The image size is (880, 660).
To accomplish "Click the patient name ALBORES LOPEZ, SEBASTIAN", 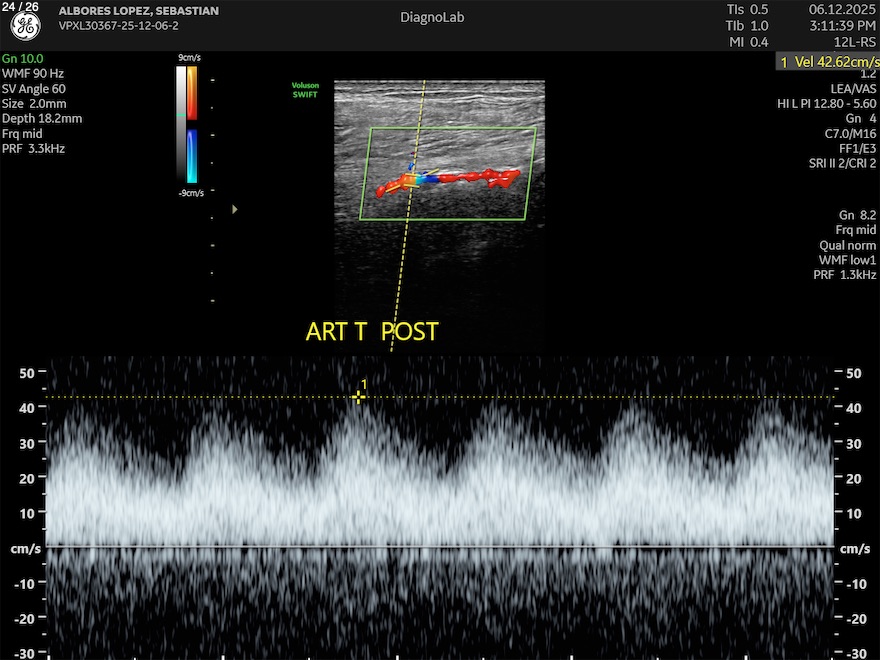I will pos(139,11).
